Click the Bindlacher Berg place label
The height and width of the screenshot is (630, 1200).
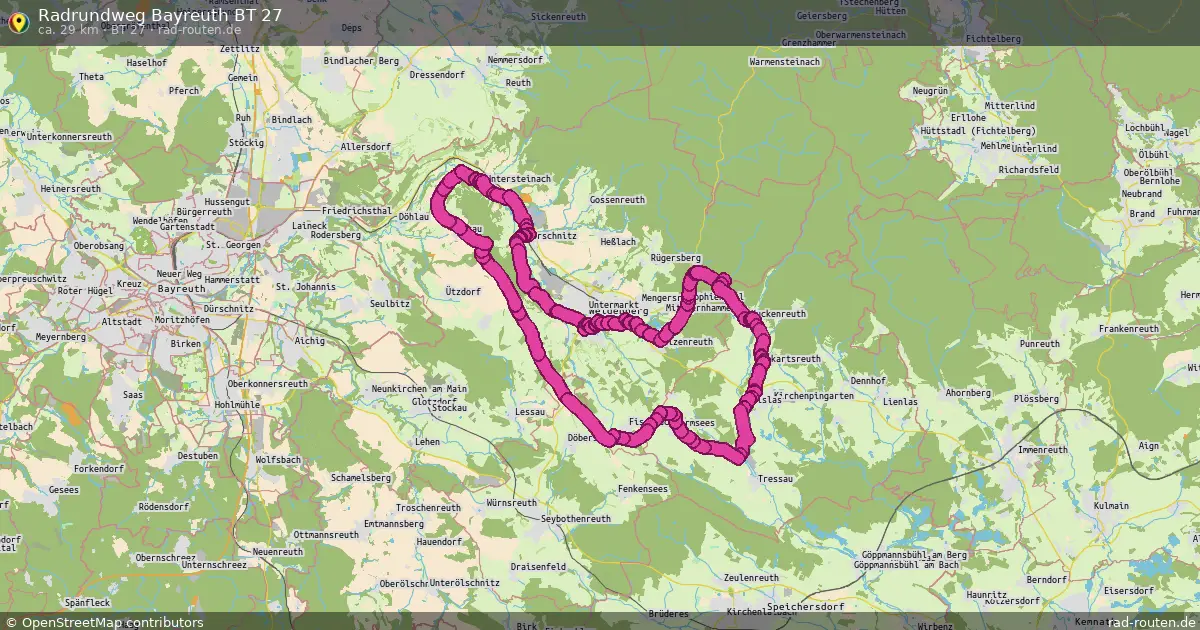[362, 61]
